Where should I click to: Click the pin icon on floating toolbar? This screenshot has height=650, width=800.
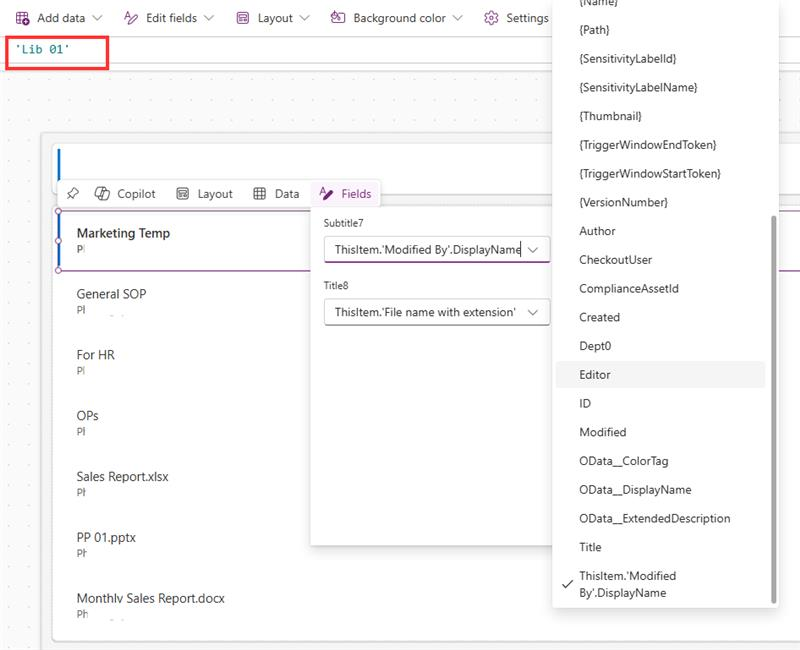coord(73,194)
